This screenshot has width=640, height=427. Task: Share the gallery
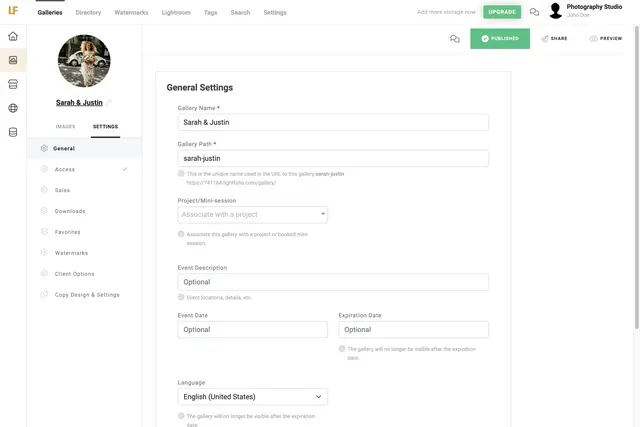[x=554, y=38]
